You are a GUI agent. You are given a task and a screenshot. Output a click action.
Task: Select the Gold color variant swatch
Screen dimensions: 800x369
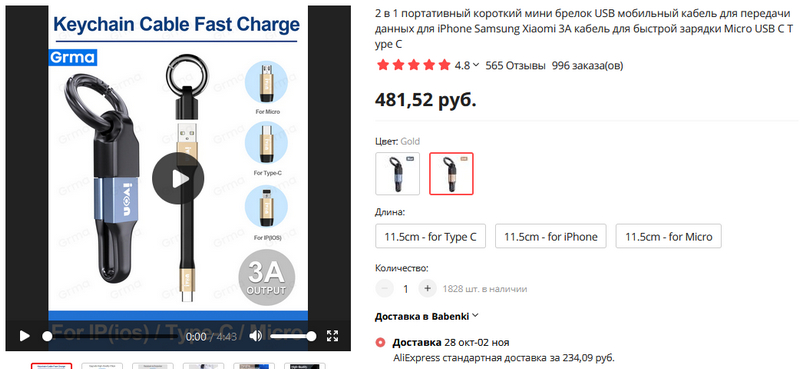coord(451,174)
